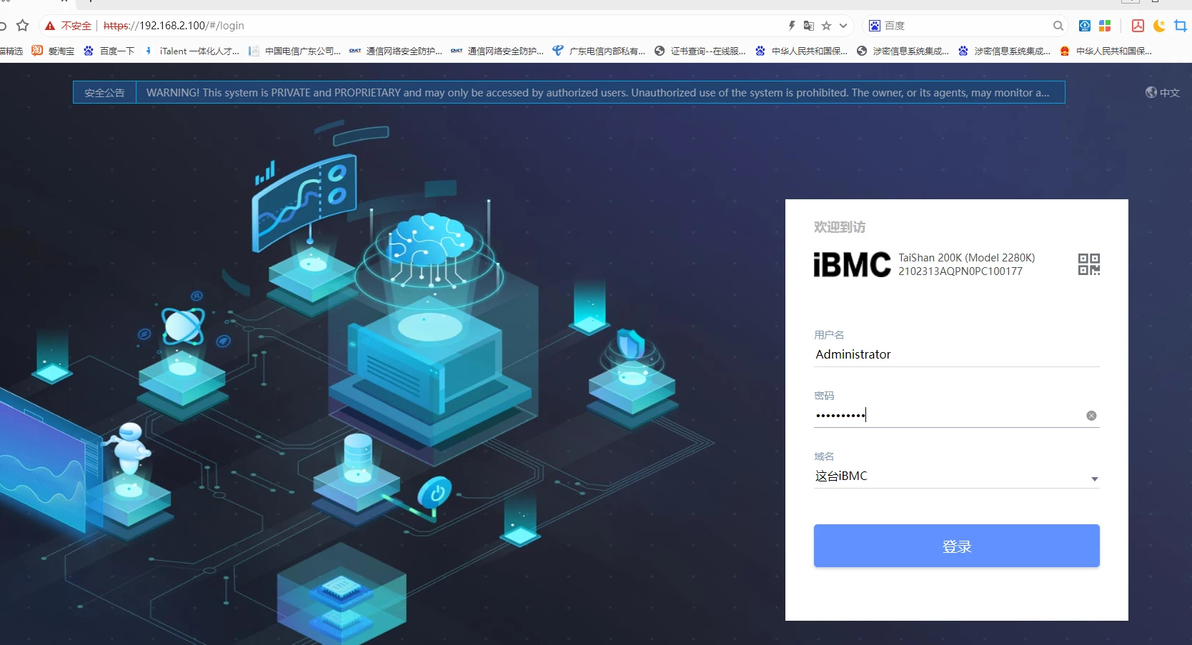The width and height of the screenshot is (1192, 645).
Task: Click the lightning bolt speed mode icon
Action: [791, 26]
